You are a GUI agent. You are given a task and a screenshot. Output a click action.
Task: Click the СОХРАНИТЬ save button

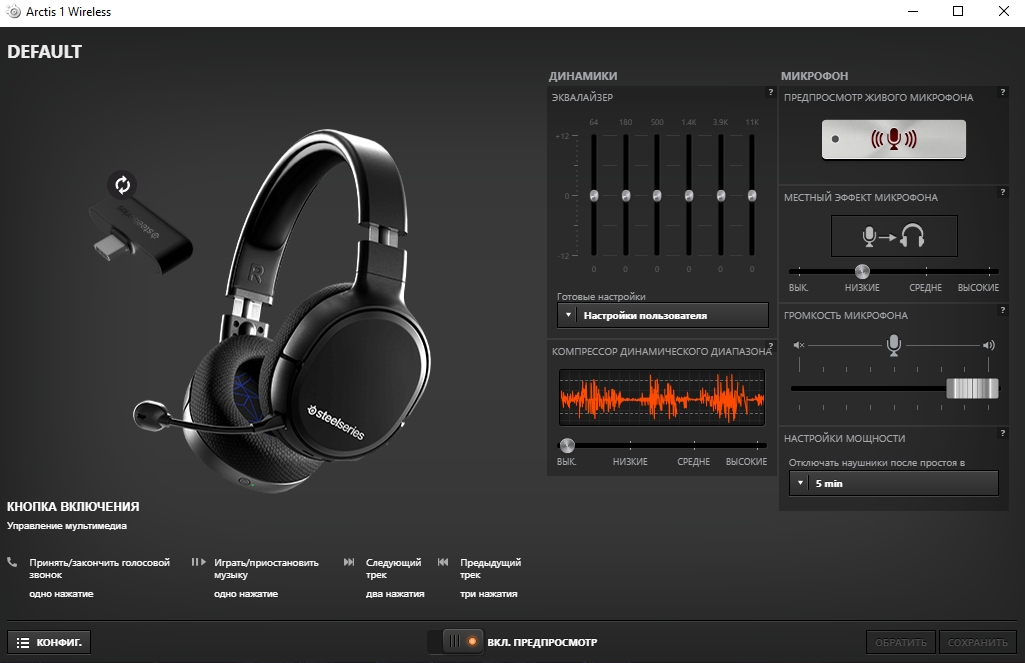click(978, 642)
